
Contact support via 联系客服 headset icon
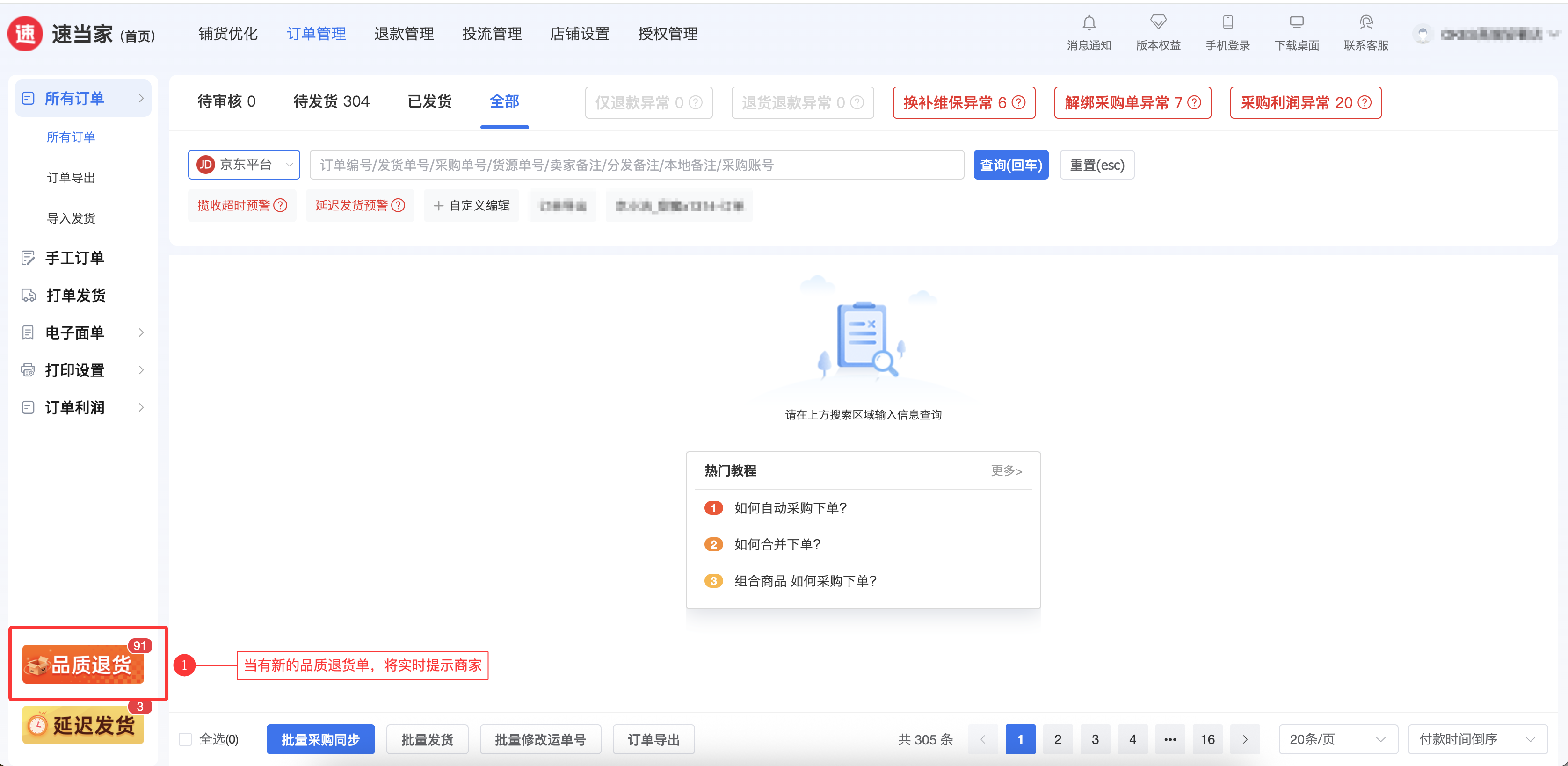[1366, 23]
